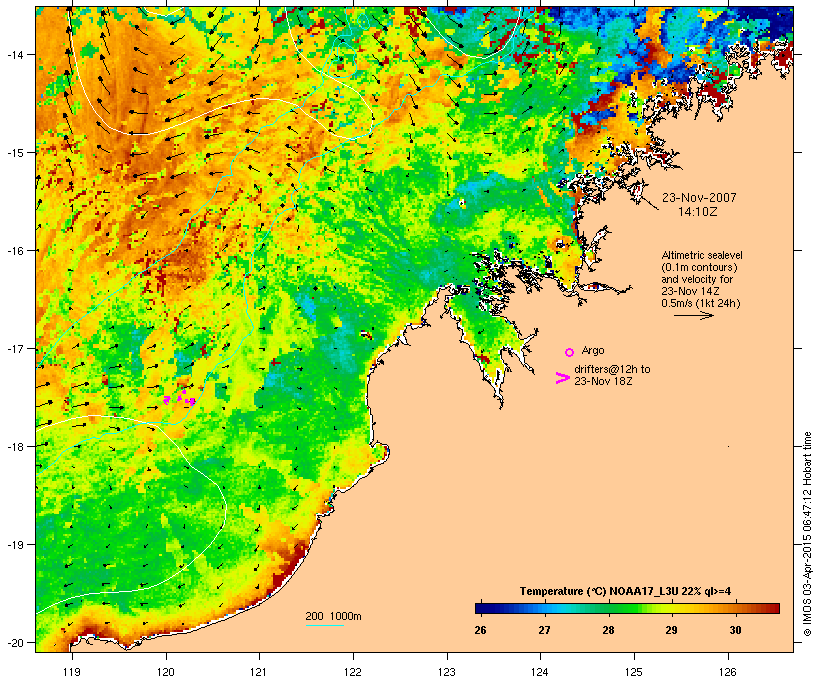Click the '(0.1m contours)' caption line
The width and height of the screenshot is (820, 680).
click(699, 267)
